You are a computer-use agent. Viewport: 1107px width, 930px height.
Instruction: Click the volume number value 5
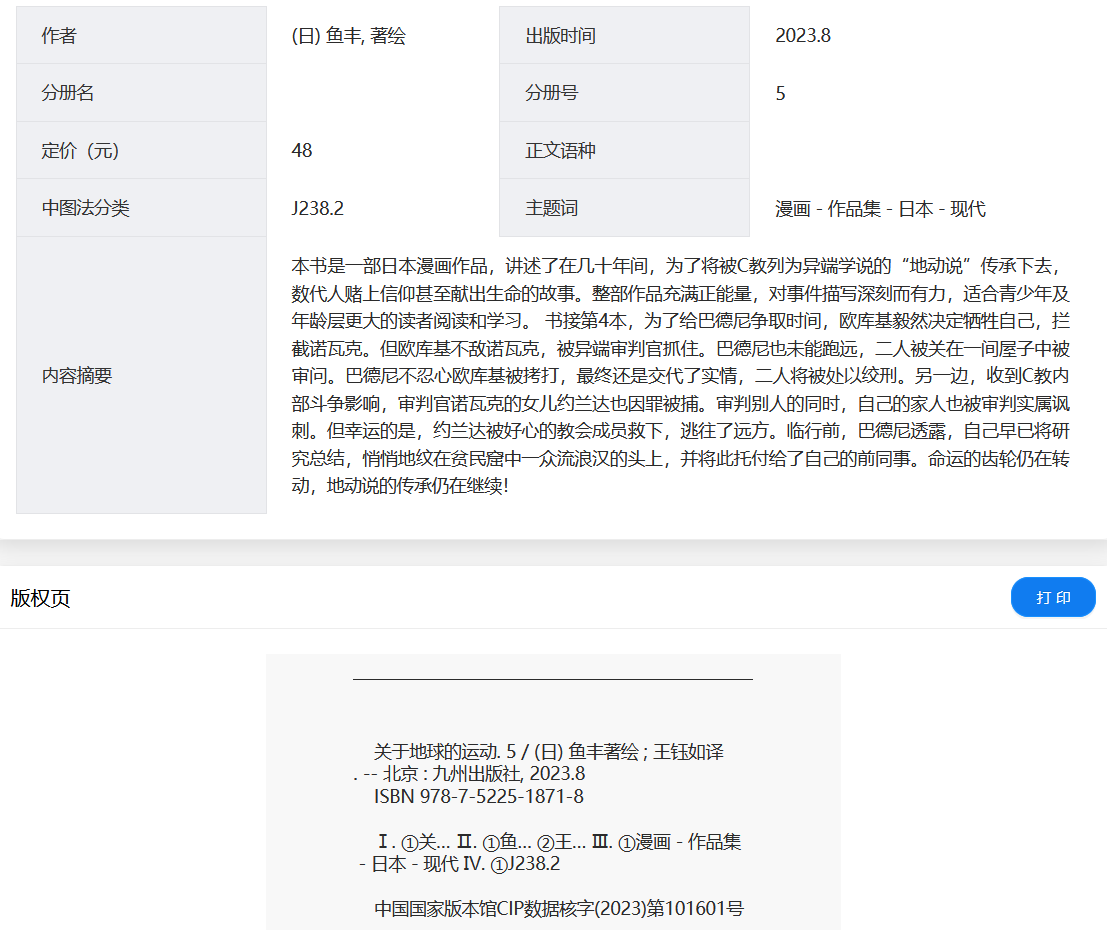780,93
